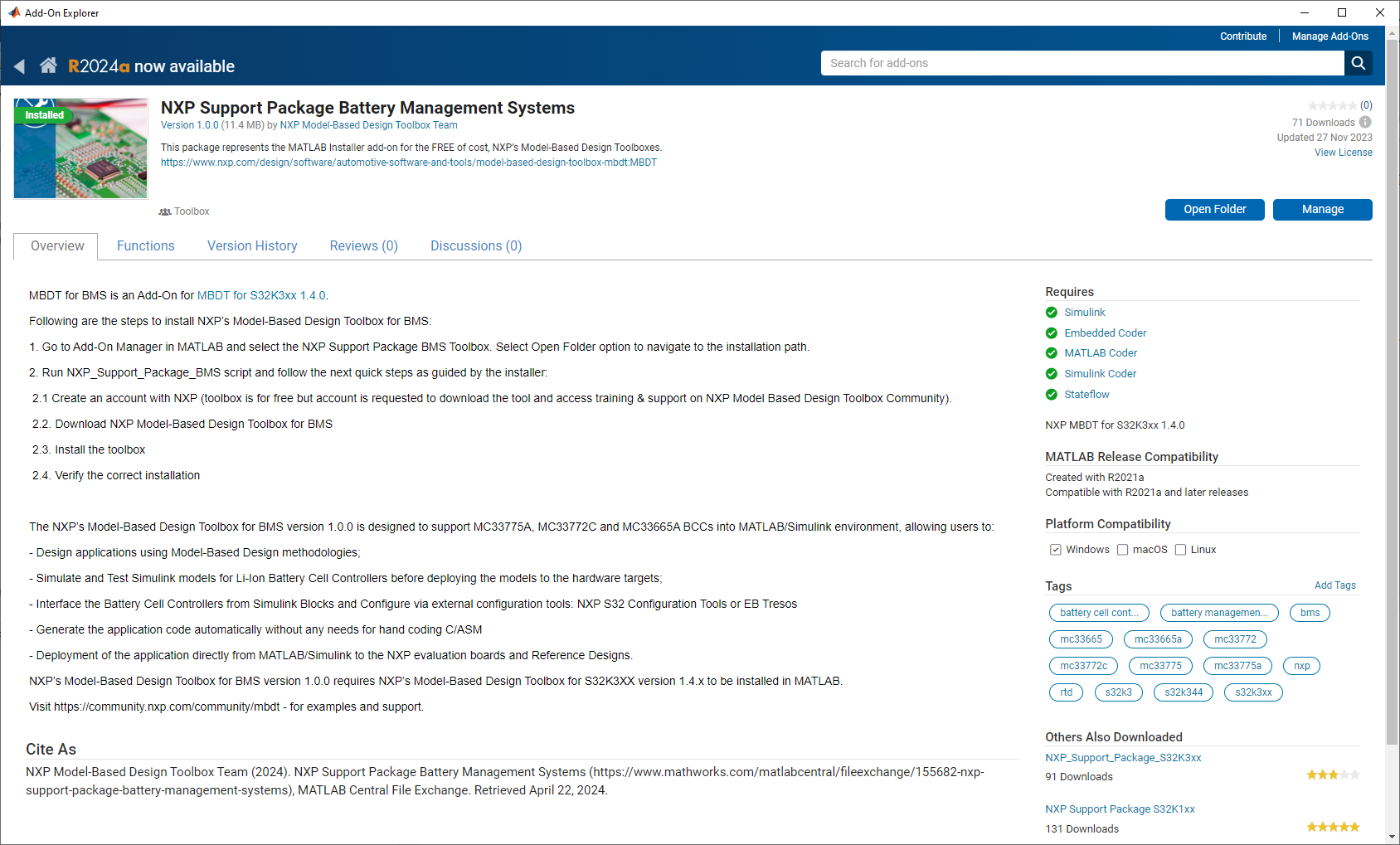Click Add Tags to expand tag entry
1400x845 pixels.
pyautogui.click(x=1334, y=585)
